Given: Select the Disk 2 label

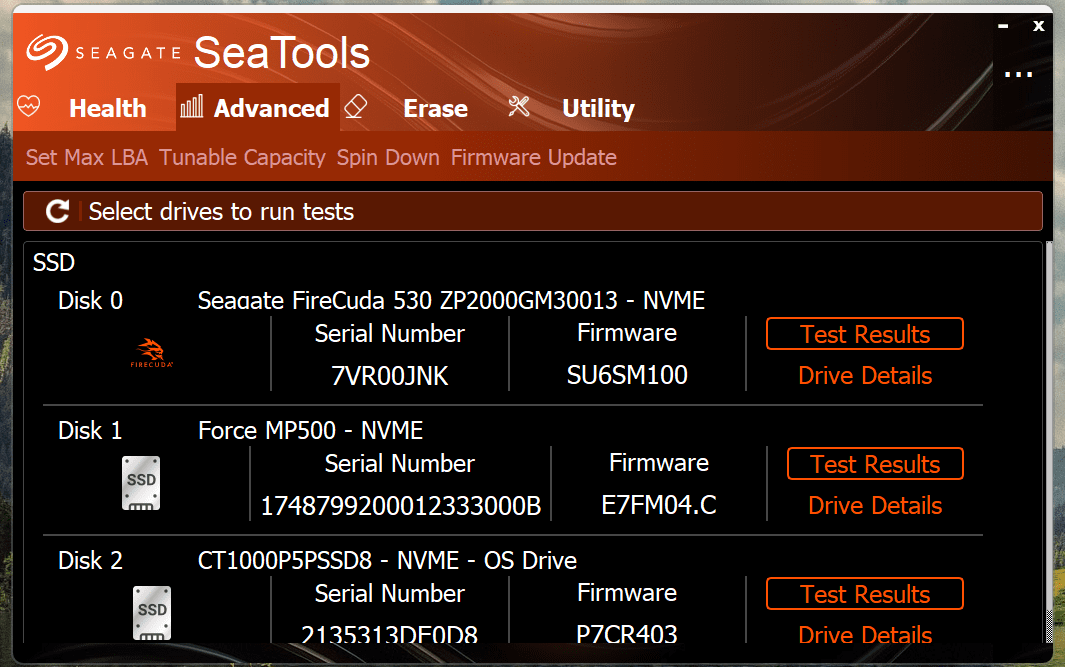Looking at the screenshot, I should (x=90, y=560).
